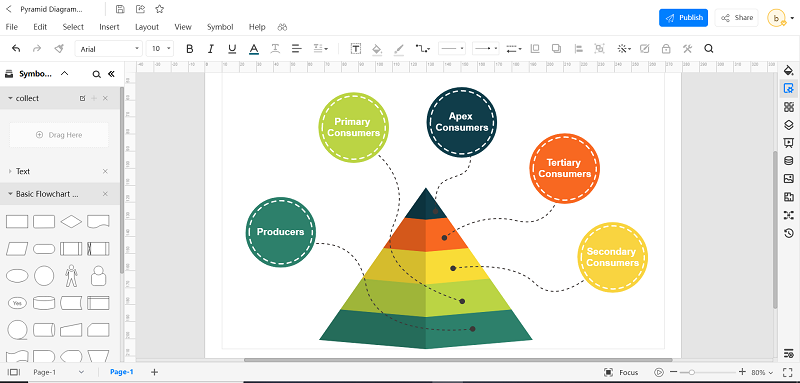This screenshot has height=383, width=800.
Task: Open the connector line tool
Action: (422, 49)
